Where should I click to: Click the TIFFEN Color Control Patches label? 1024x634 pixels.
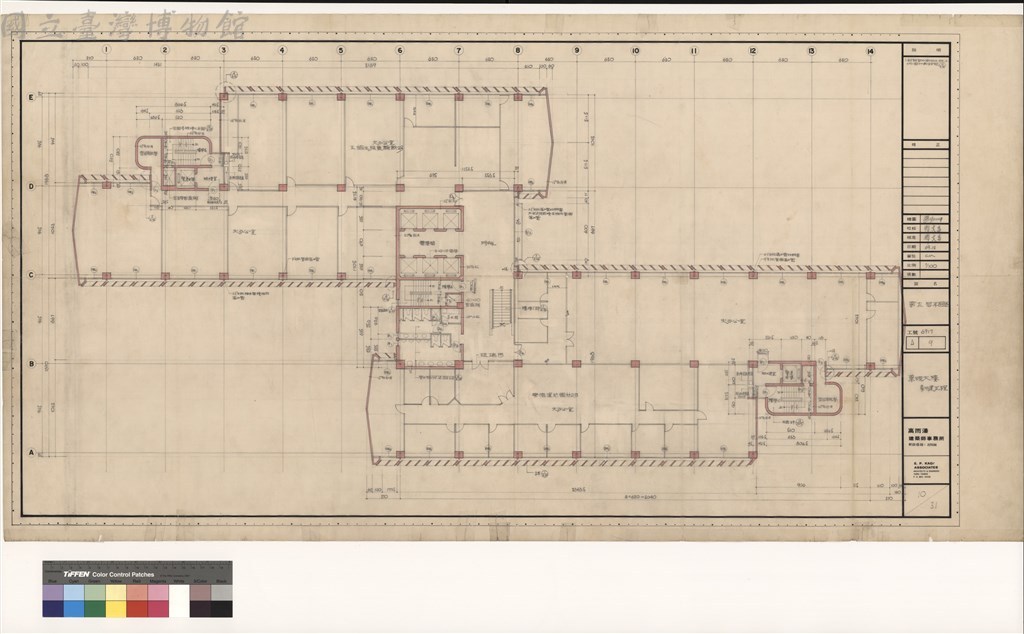tap(108, 575)
